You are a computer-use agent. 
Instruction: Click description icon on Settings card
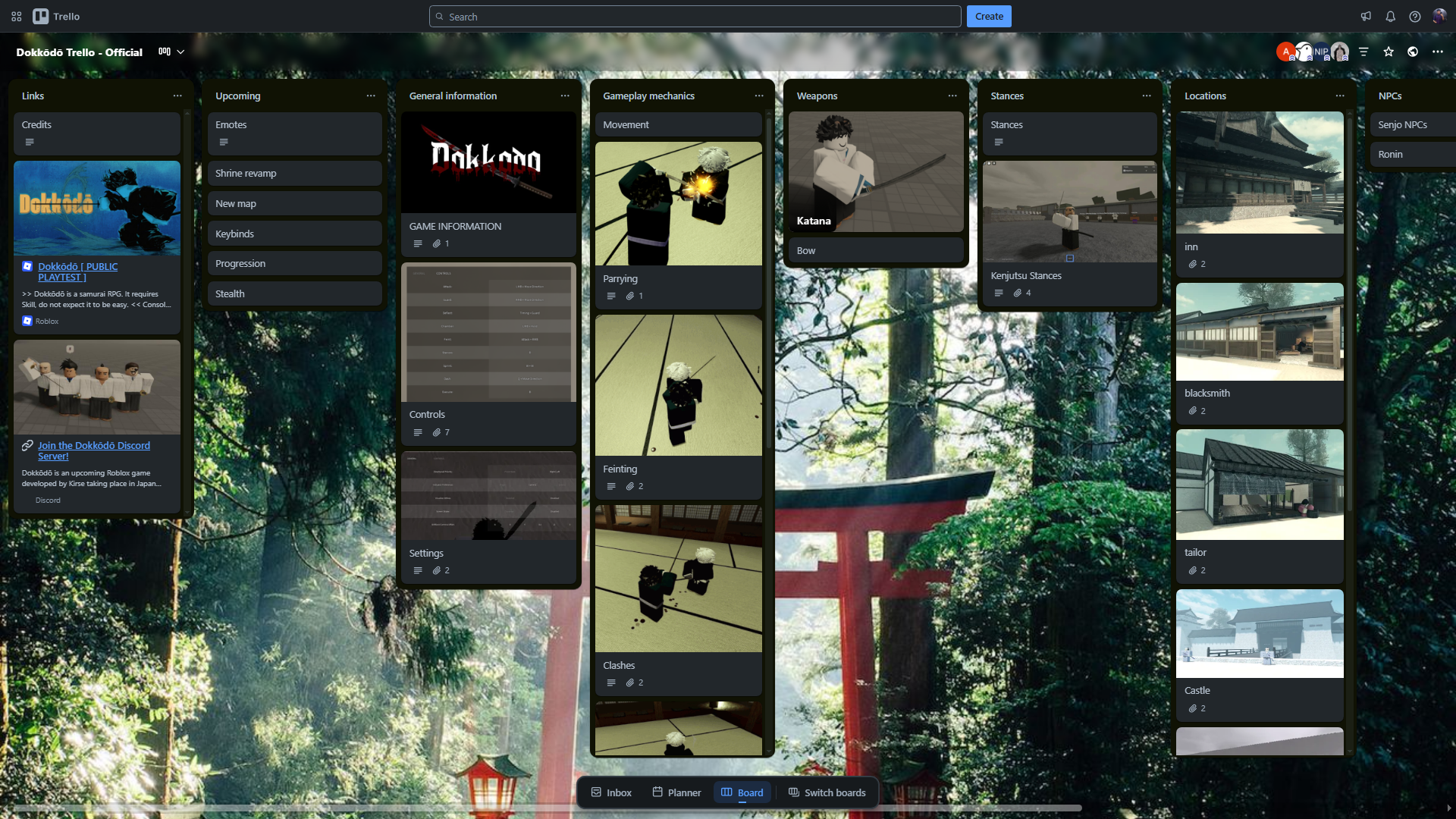coord(418,570)
